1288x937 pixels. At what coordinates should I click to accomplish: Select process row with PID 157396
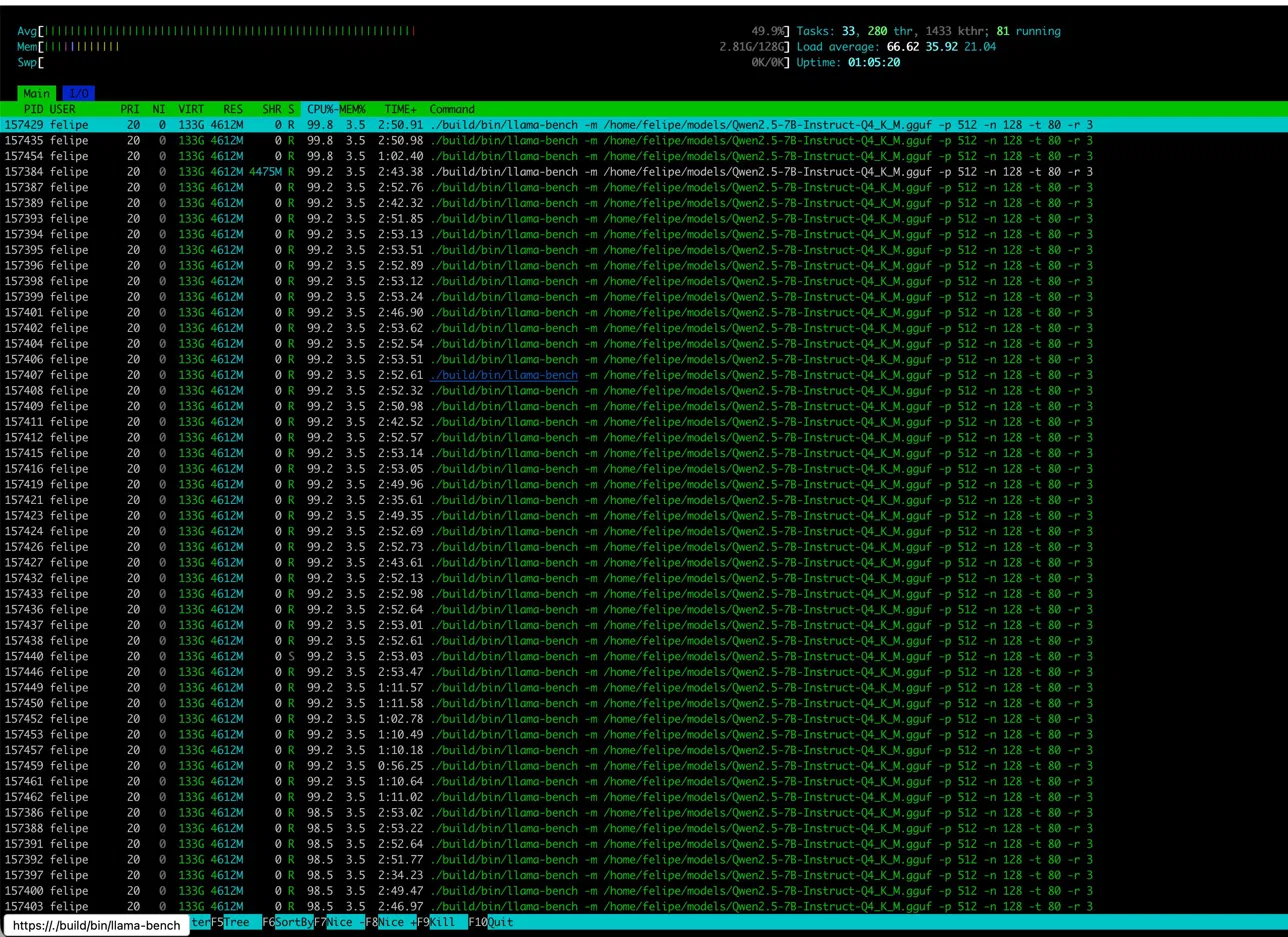coord(644,265)
